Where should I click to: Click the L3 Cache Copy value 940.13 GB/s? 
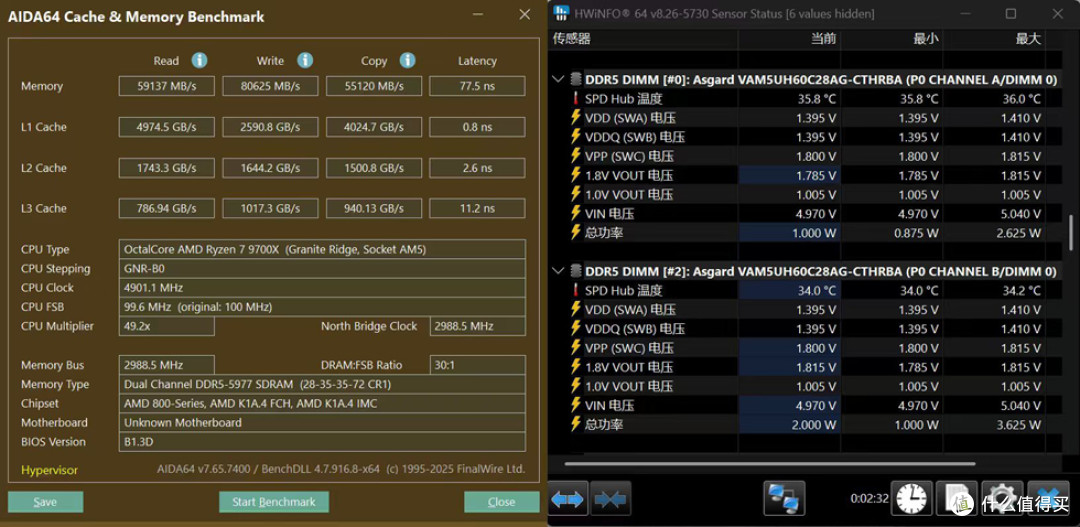click(x=373, y=208)
